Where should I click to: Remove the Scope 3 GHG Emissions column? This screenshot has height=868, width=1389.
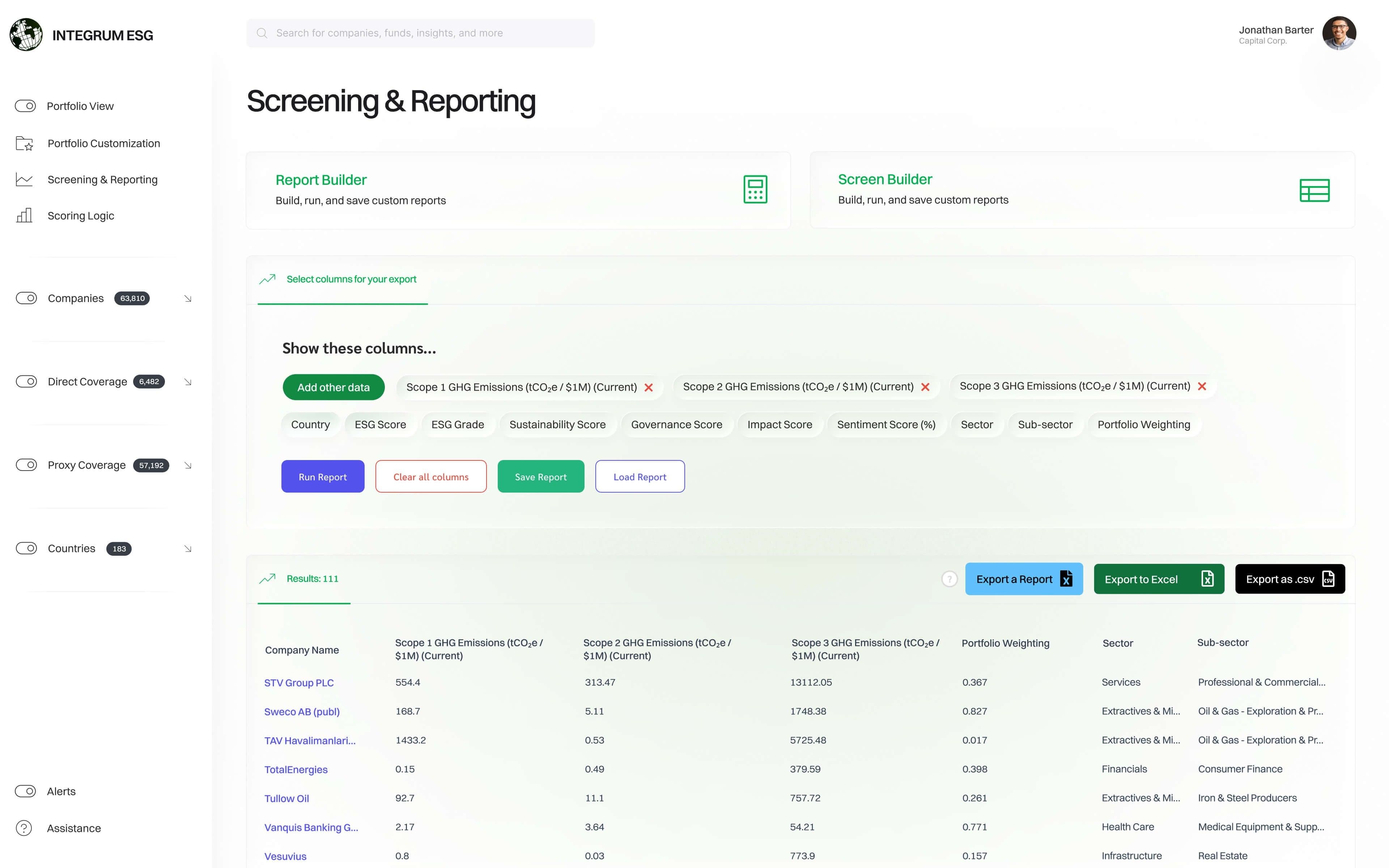1202,387
